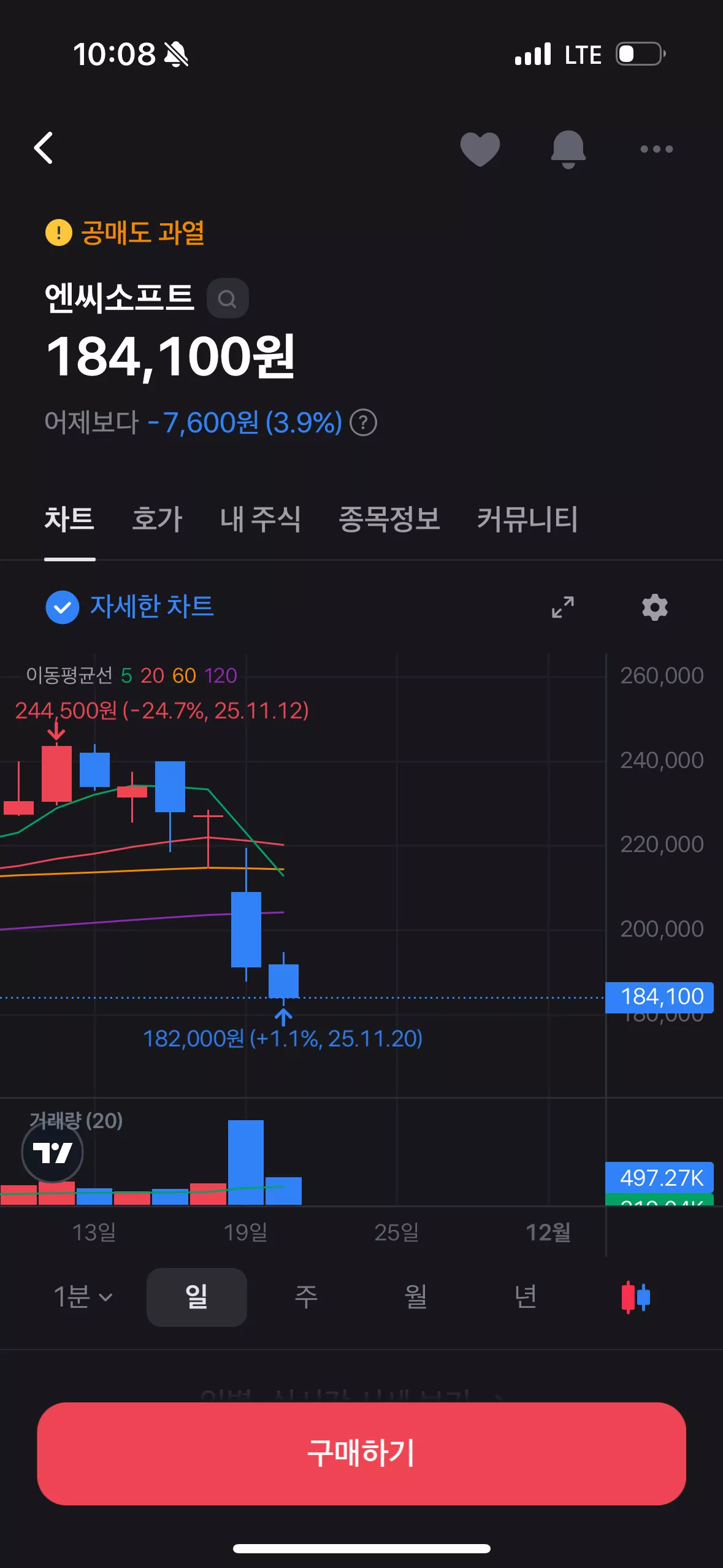This screenshot has width=723, height=1568.
Task: Tap the 25일 date axis label
Action: click(x=397, y=1232)
